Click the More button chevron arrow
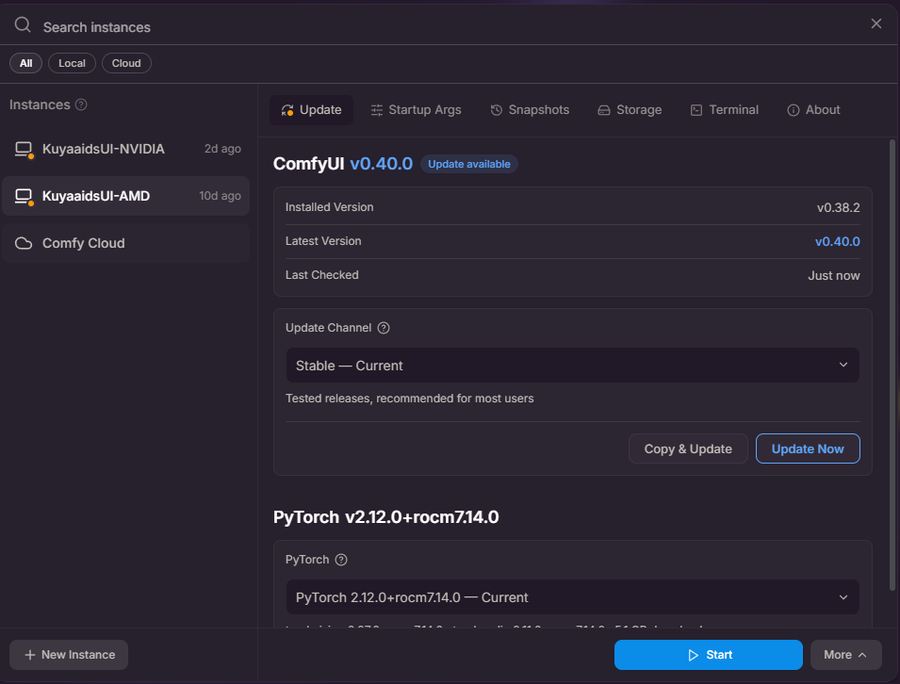 coord(862,655)
